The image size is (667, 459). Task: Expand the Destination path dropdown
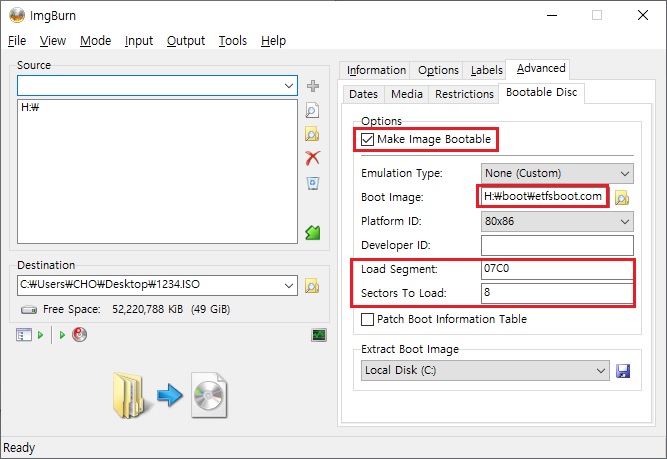tap(289, 285)
